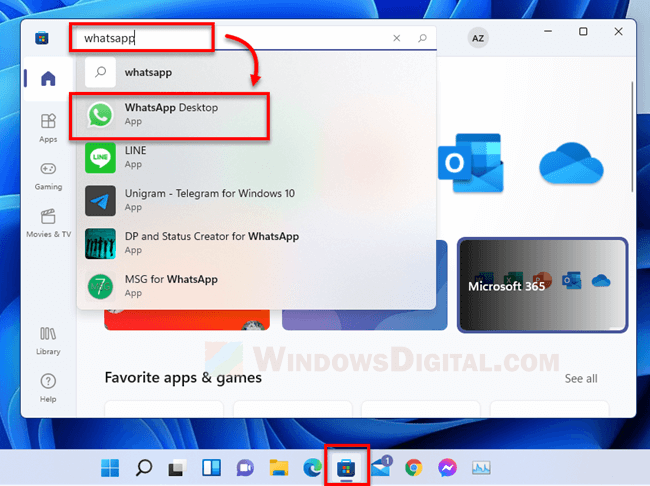Open the Microsoft 365 promo card
This screenshot has height=486, width=650.
pos(542,285)
